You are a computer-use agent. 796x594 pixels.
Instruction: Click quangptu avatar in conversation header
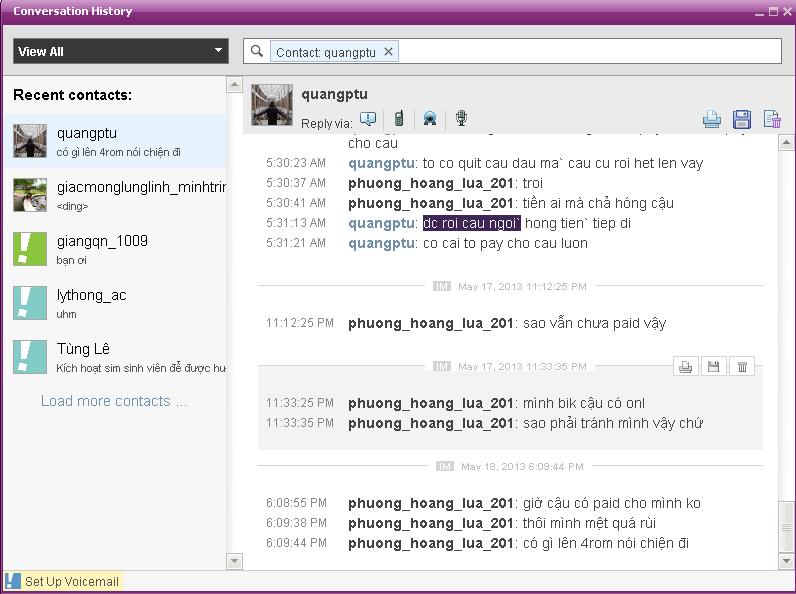click(x=272, y=105)
